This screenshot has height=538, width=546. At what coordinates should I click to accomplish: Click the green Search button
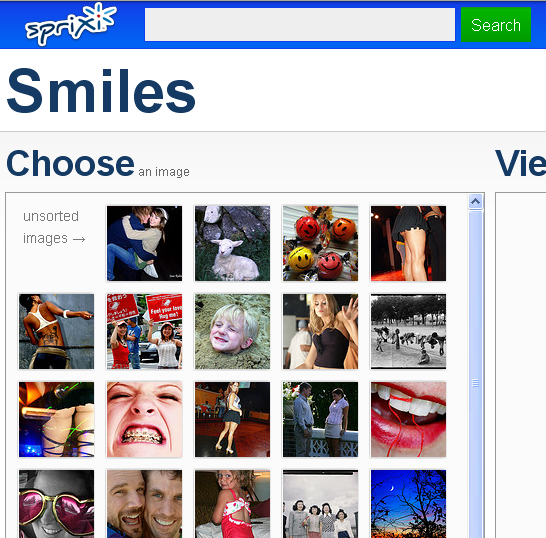click(x=496, y=25)
